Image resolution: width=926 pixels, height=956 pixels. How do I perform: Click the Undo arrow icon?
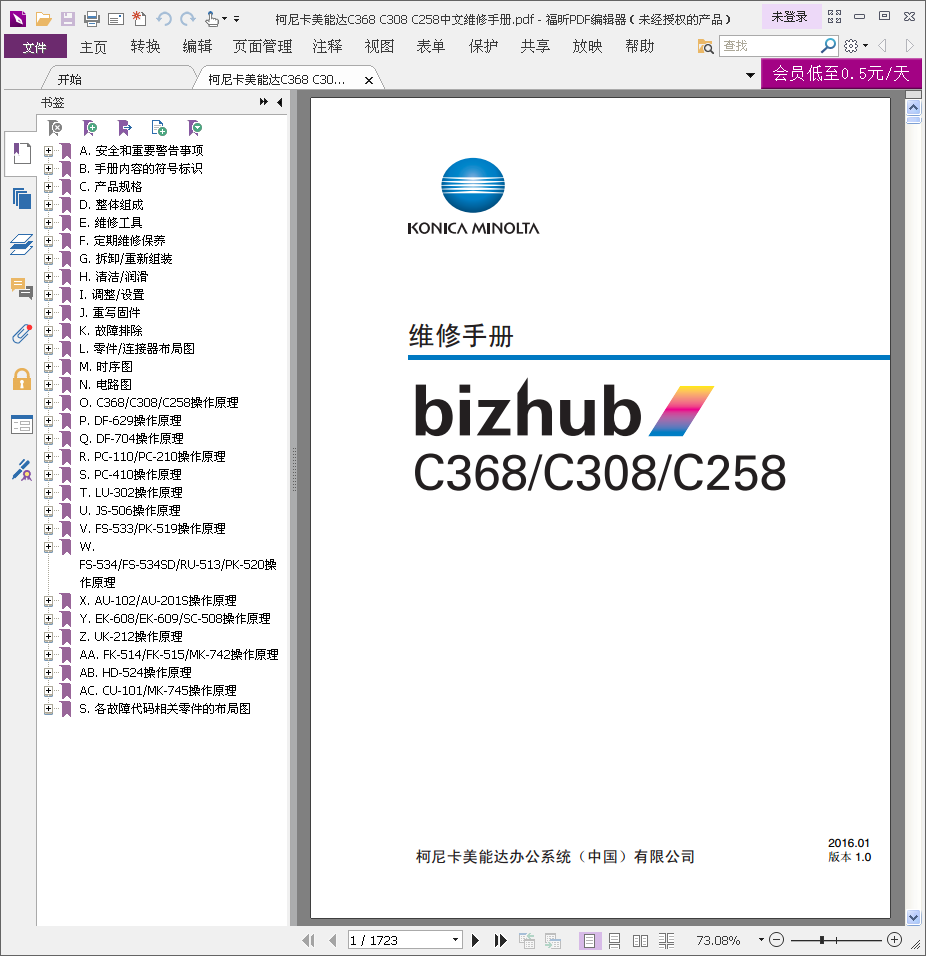163,19
